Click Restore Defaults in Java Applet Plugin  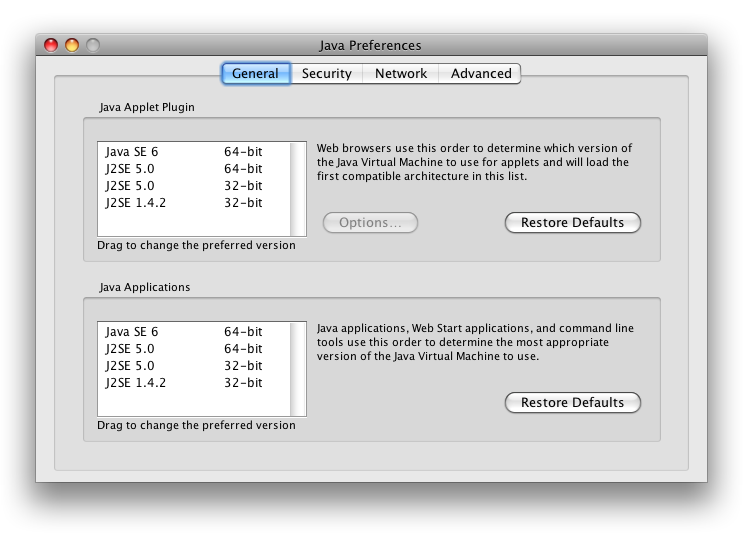[x=572, y=223]
